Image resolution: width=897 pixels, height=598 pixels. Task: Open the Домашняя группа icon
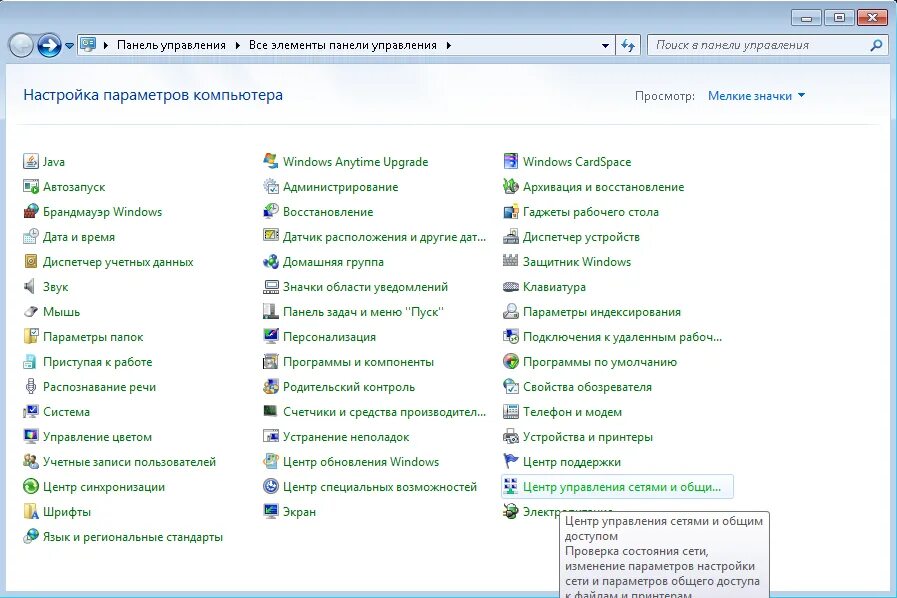coord(271,262)
